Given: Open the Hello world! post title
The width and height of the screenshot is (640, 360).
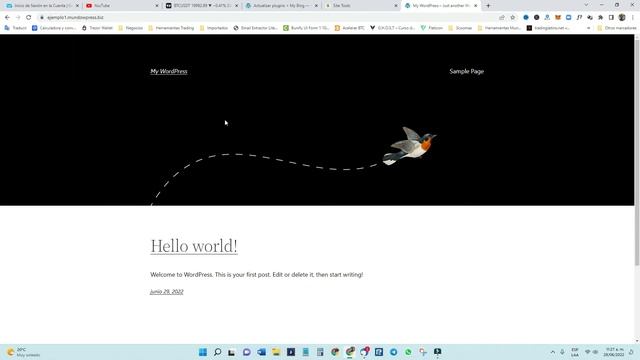Looking at the screenshot, I should 194,246.
